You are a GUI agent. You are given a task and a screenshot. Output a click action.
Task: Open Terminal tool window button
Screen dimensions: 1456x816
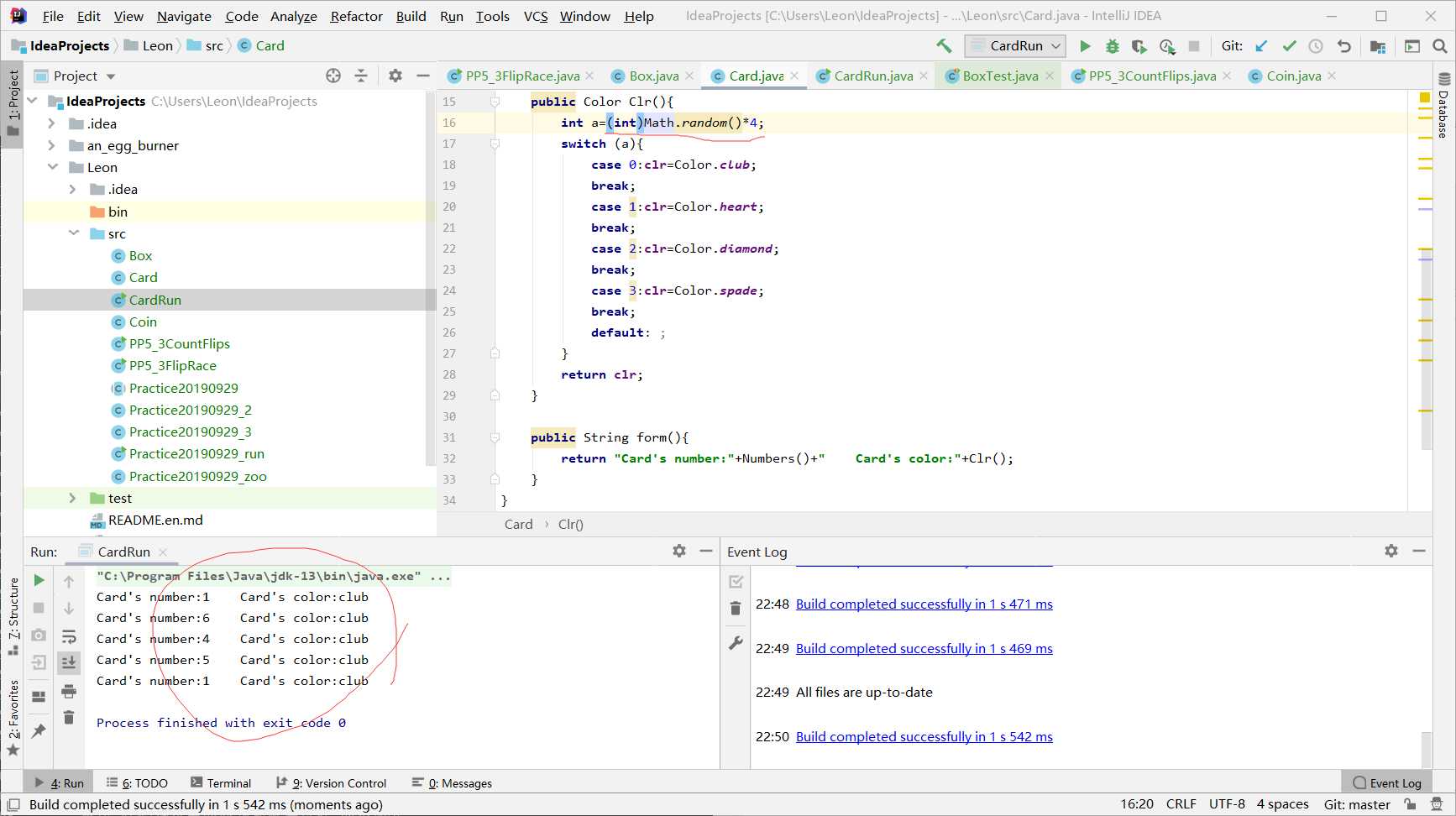tap(221, 782)
